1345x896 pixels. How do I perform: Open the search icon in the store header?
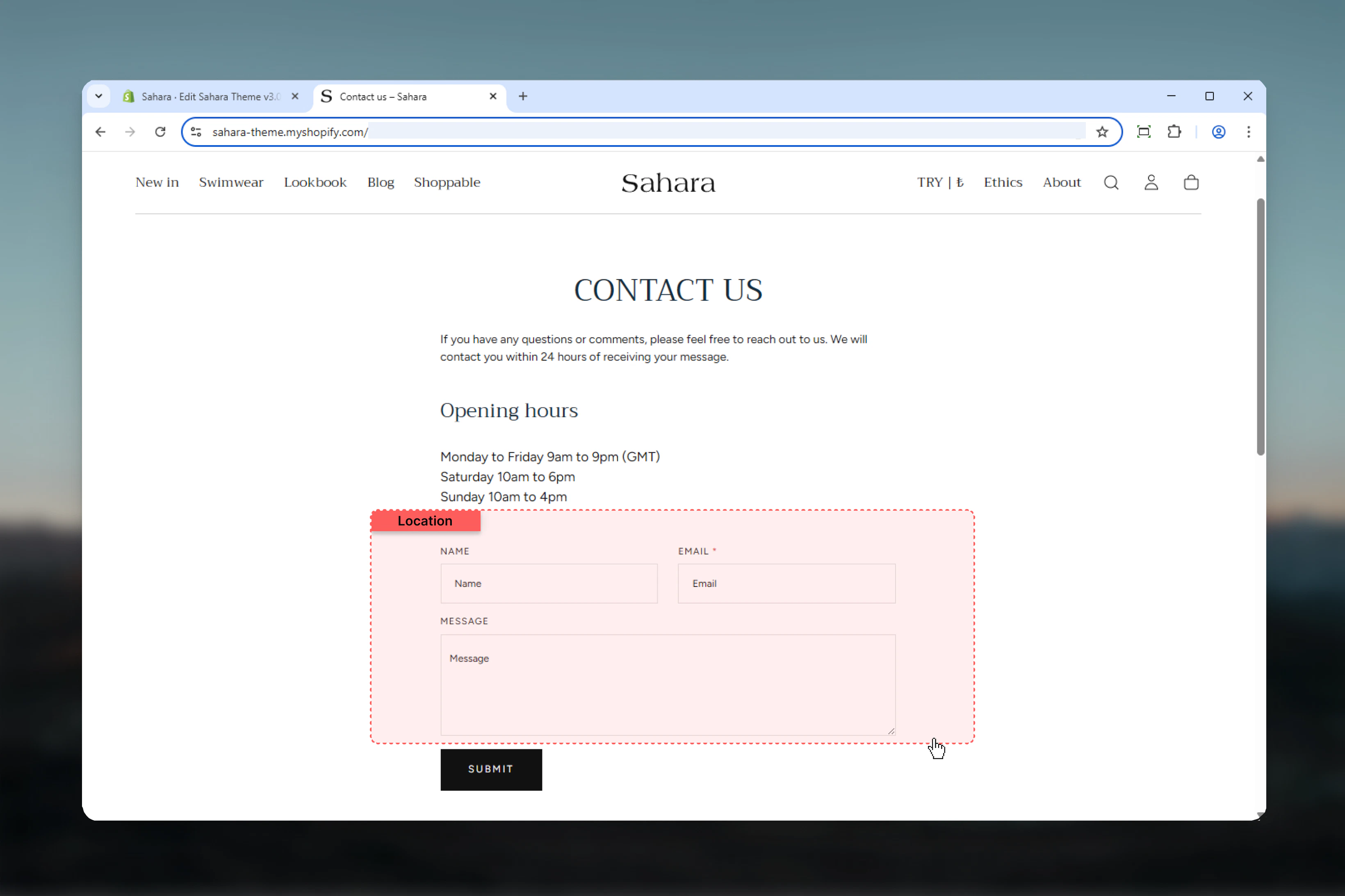tap(1110, 182)
